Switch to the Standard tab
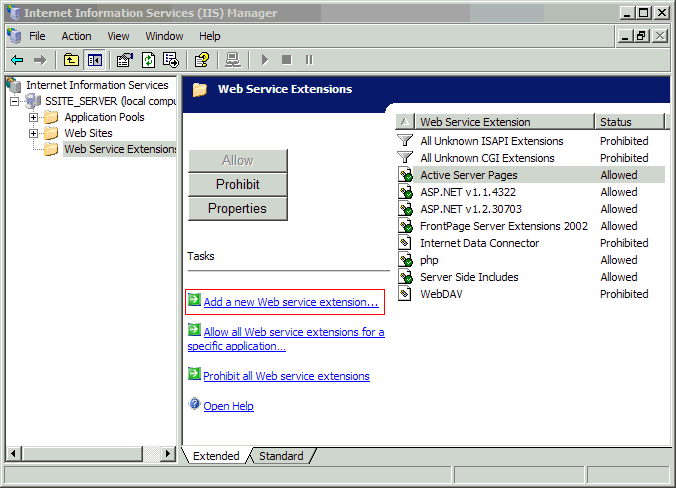This screenshot has height=488, width=676. pyautogui.click(x=281, y=456)
